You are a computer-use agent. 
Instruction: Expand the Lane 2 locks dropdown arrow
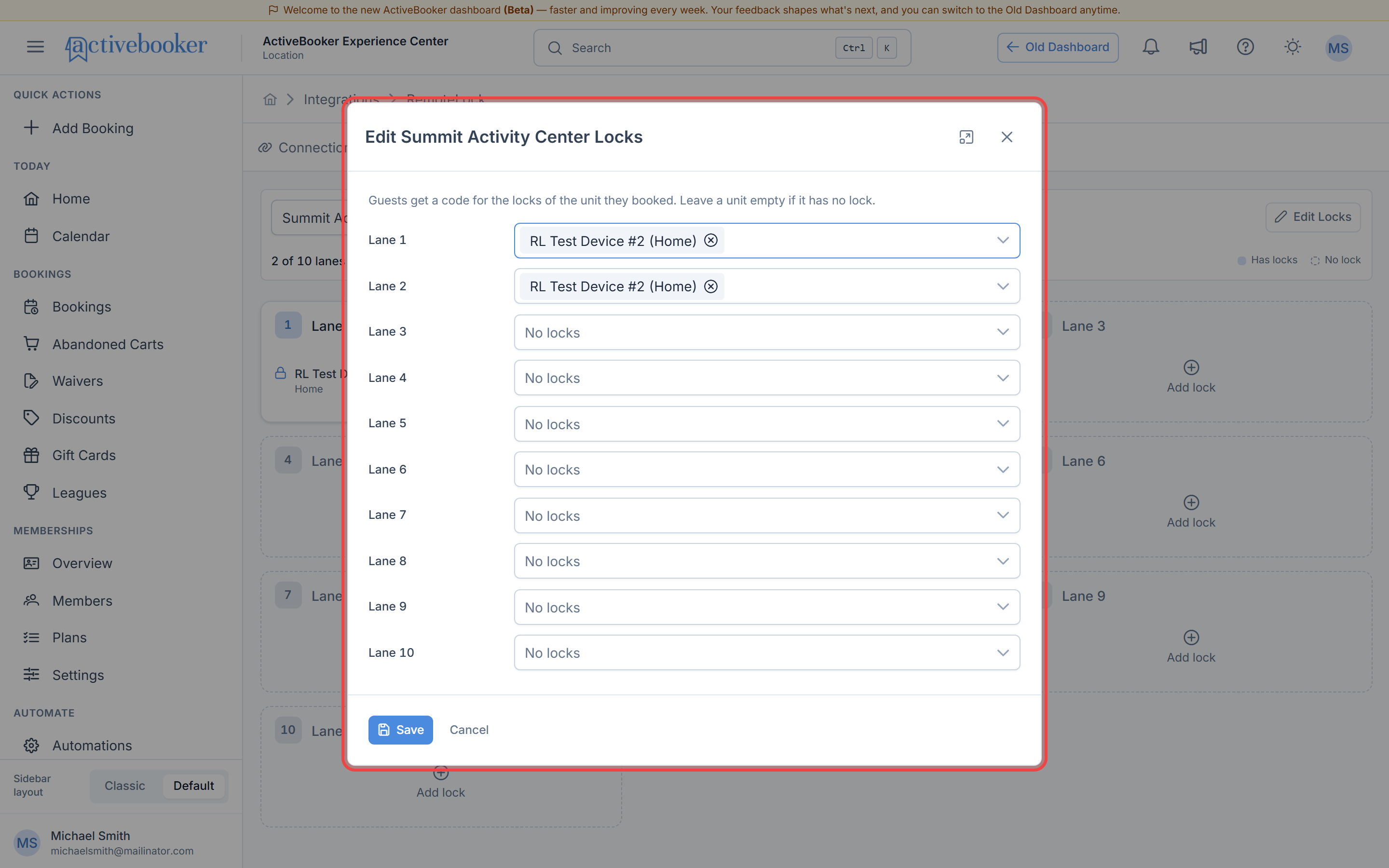coord(1002,286)
